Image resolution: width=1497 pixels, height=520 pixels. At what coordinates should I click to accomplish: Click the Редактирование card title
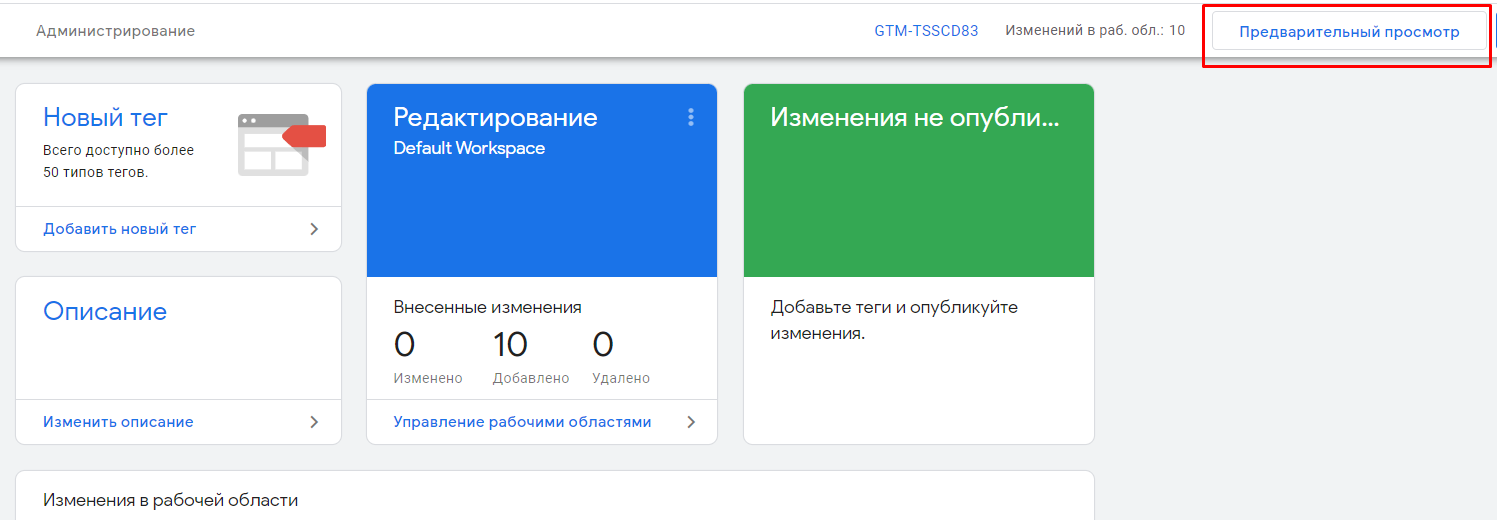point(495,117)
